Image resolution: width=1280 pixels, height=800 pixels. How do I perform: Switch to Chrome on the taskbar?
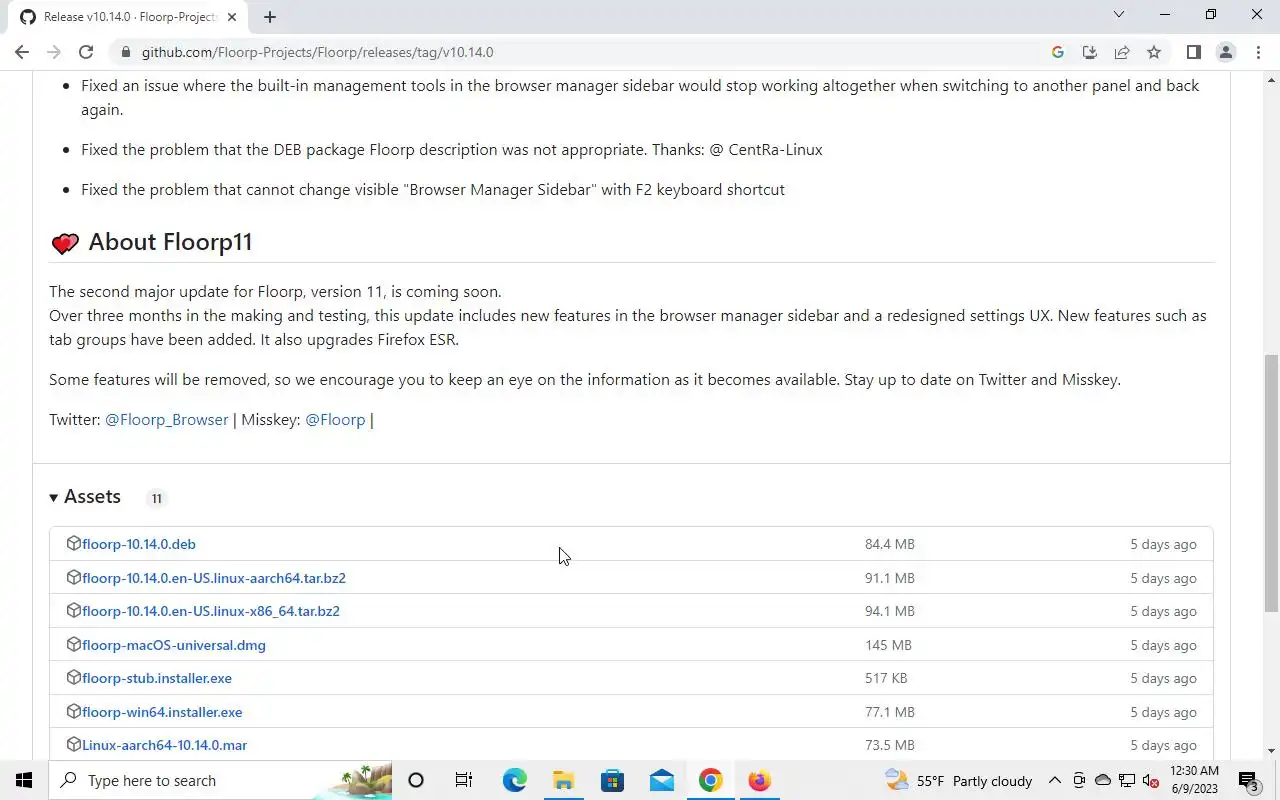[x=710, y=780]
